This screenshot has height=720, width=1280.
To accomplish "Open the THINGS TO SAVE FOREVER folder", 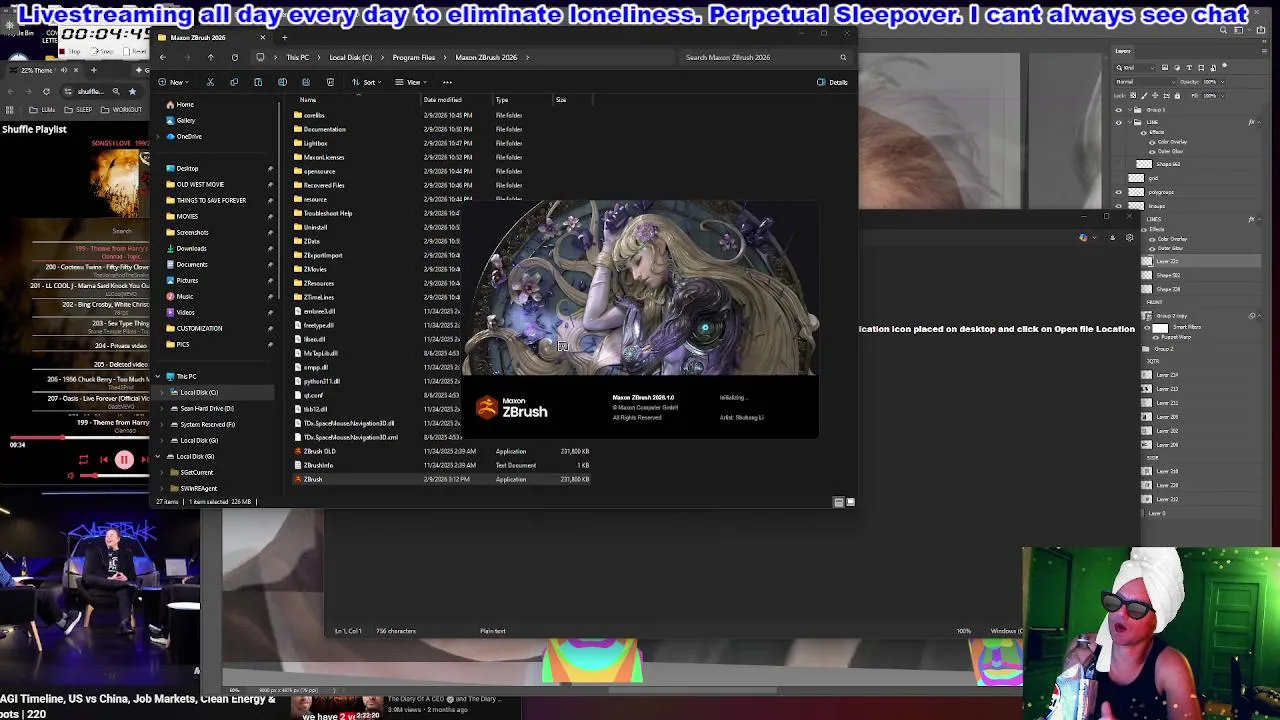I will [x=211, y=200].
